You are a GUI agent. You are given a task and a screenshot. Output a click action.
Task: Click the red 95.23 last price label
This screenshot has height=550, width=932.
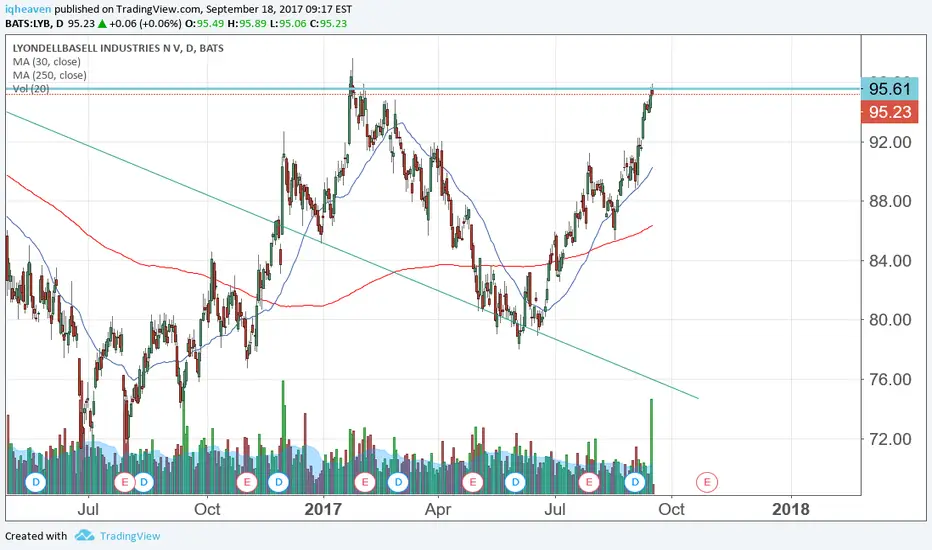pyautogui.click(x=889, y=112)
